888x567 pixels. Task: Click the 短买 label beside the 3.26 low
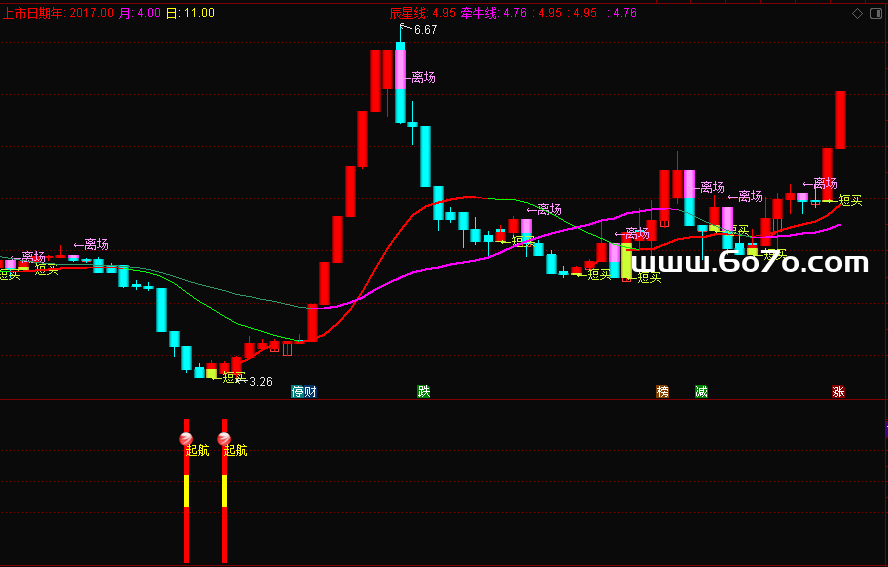click(x=234, y=377)
